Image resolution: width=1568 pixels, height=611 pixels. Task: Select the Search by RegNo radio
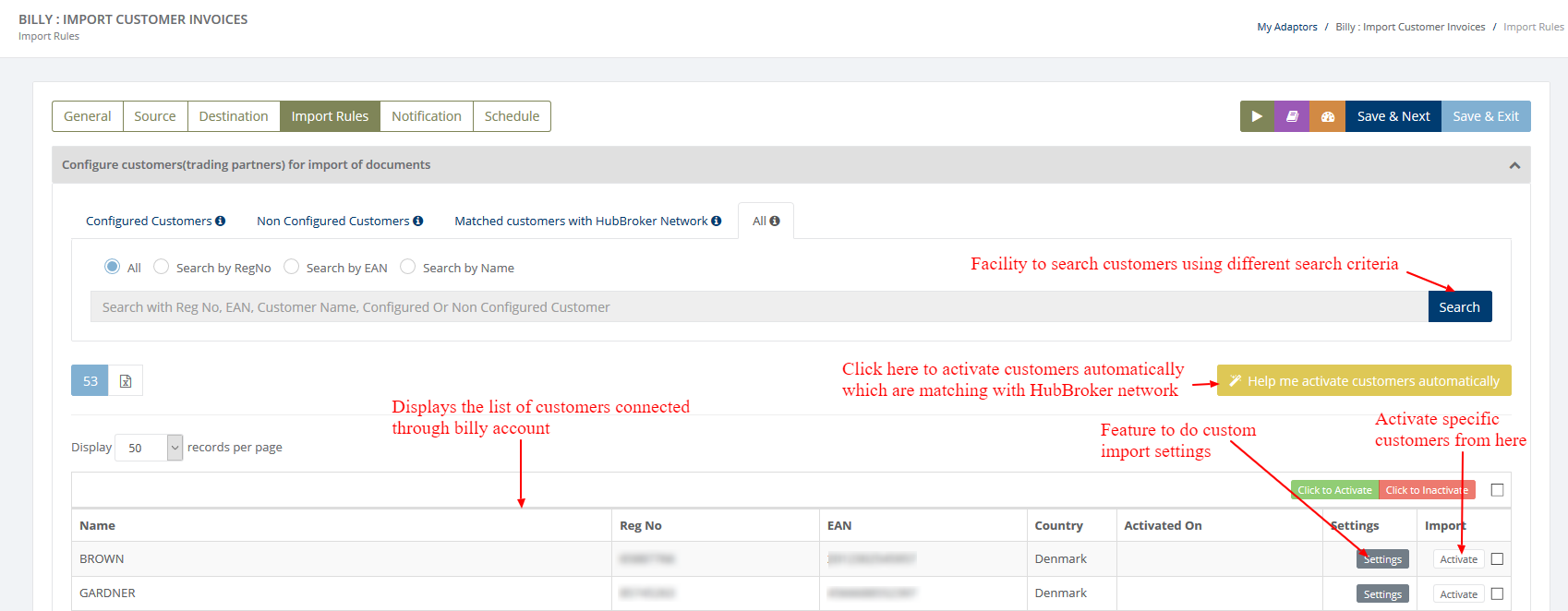pos(161,267)
